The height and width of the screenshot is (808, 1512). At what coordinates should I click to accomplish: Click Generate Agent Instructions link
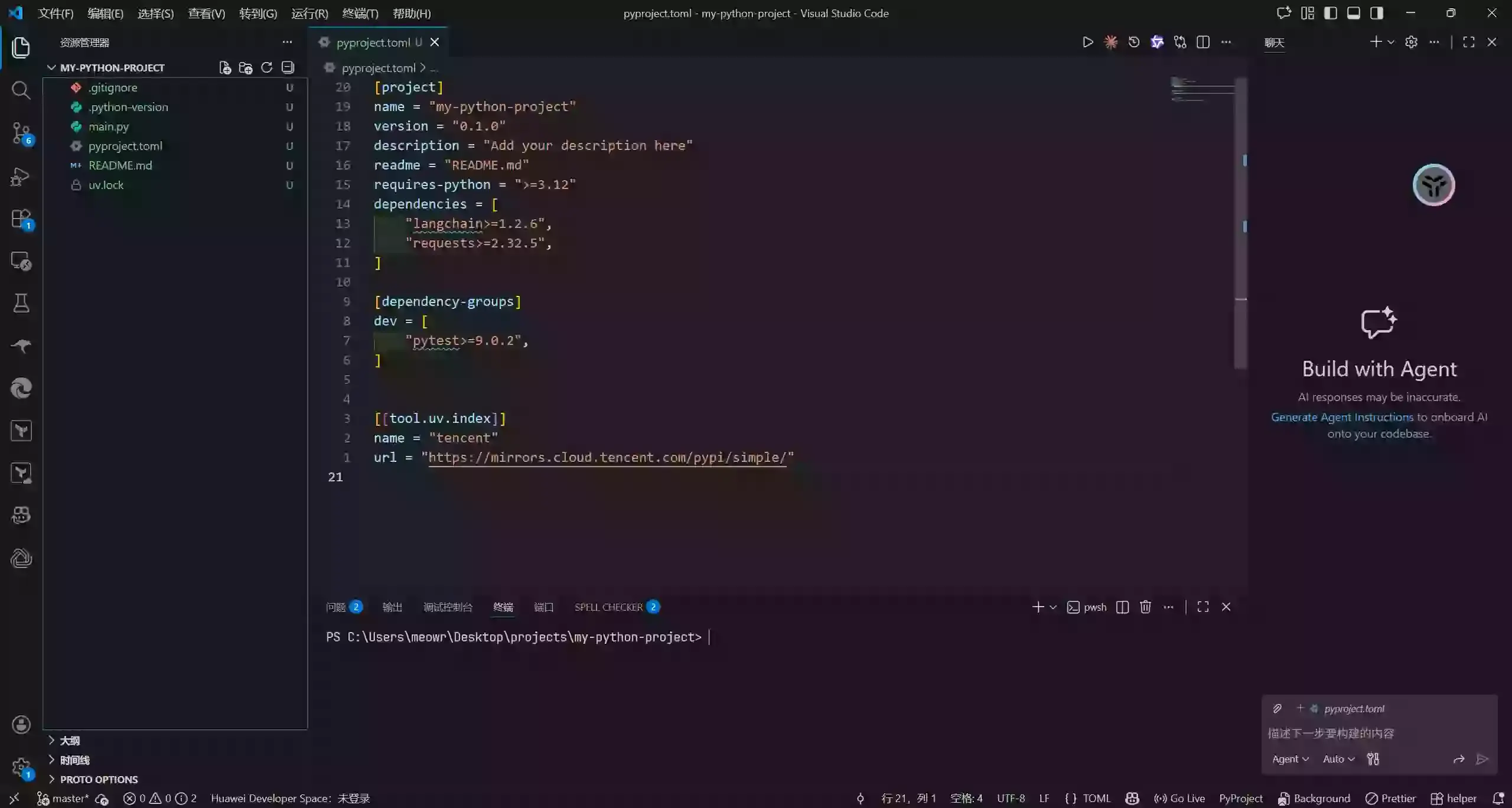1342,417
